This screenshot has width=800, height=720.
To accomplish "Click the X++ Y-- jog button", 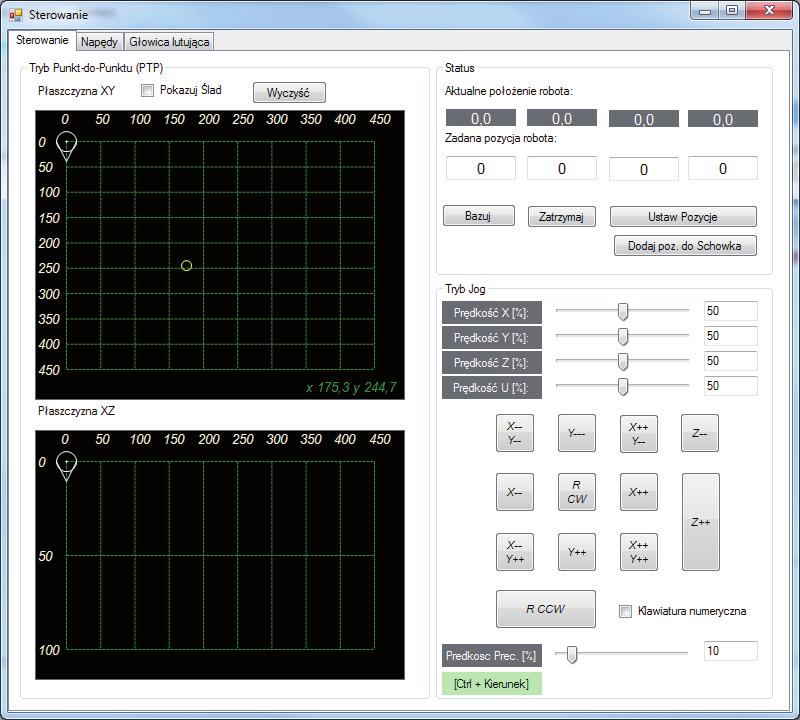I will (x=639, y=434).
